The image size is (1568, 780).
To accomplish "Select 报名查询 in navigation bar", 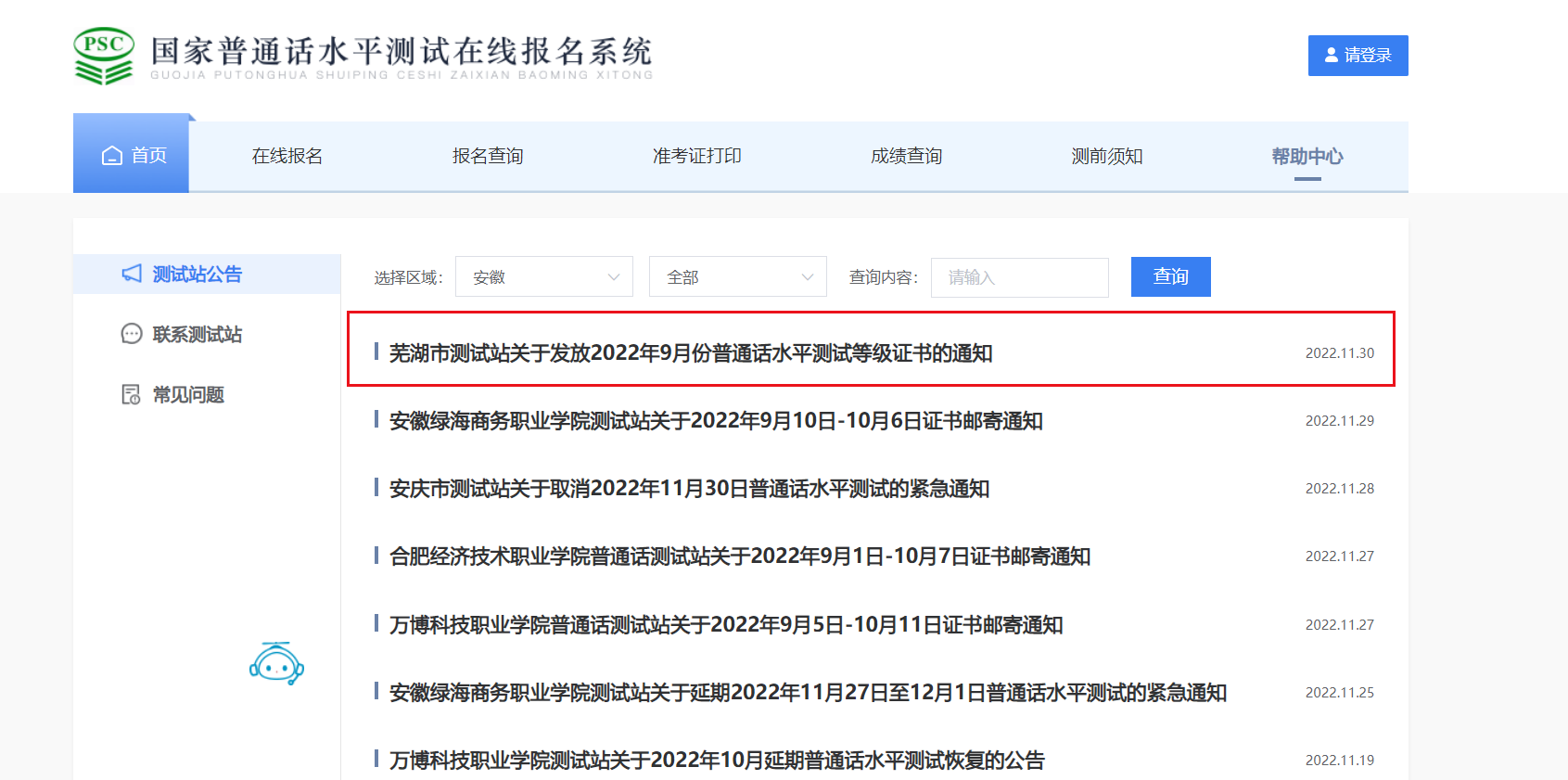I will 488,157.
